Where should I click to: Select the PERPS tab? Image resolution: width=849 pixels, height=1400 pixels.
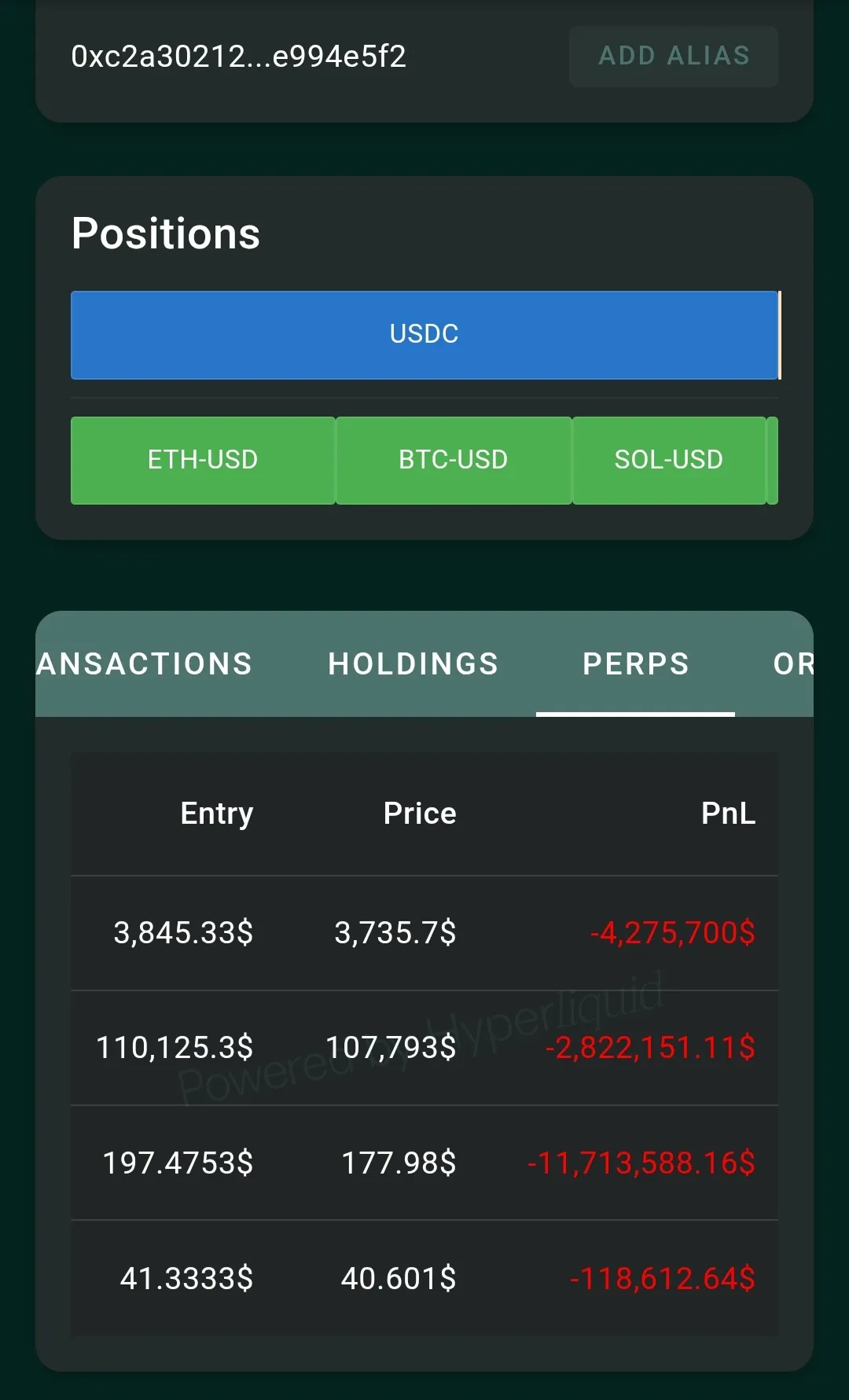pos(635,664)
